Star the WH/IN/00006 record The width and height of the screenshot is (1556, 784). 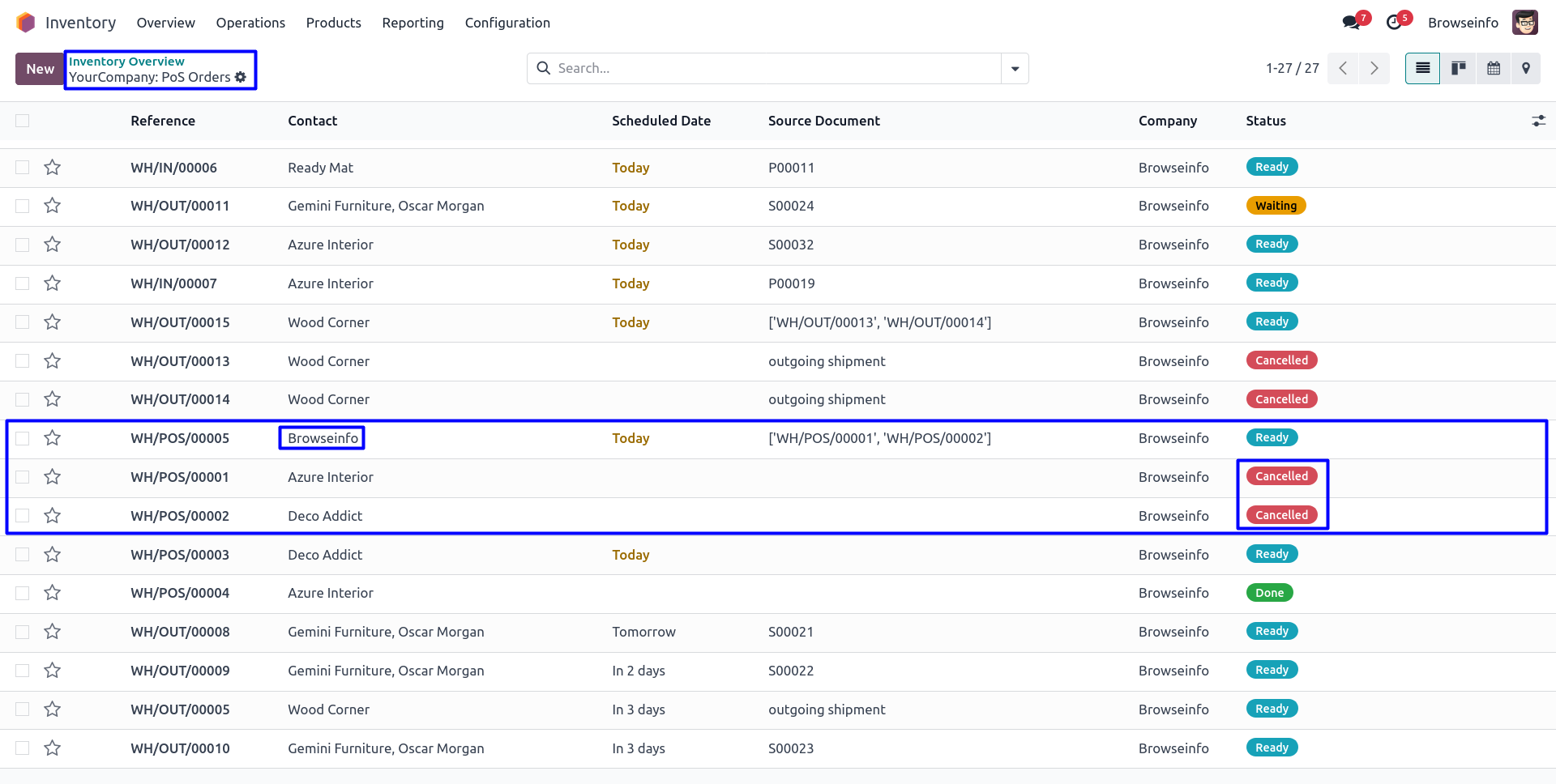pos(53,168)
